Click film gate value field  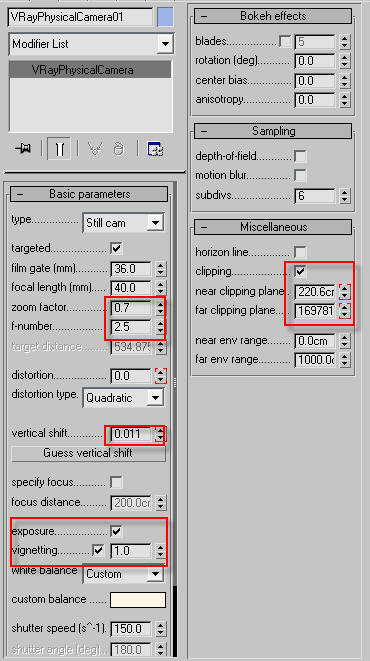pos(131,269)
